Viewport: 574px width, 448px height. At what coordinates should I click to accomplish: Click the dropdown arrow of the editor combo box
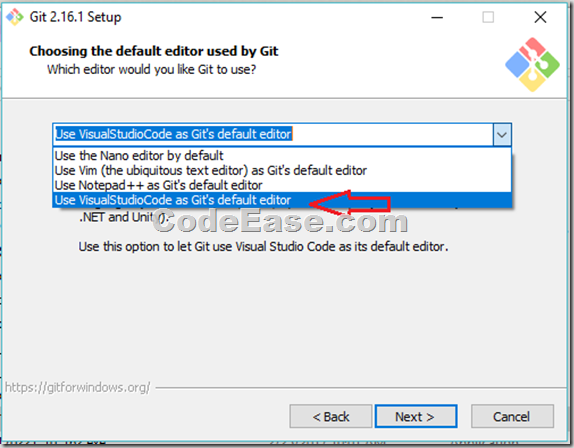tap(502, 135)
